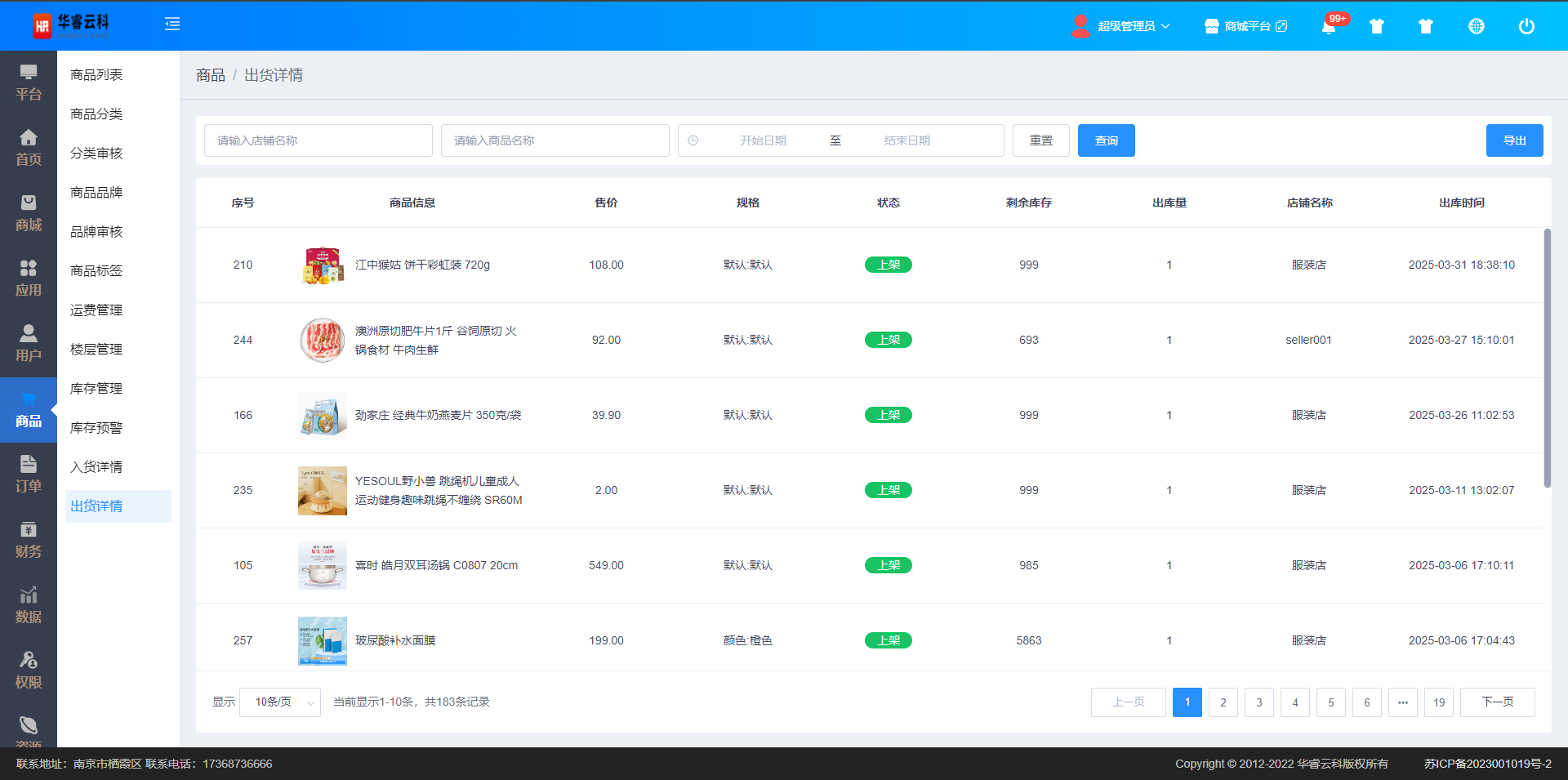Expand the collapsed pages ellipsis in pagination

(x=1402, y=702)
